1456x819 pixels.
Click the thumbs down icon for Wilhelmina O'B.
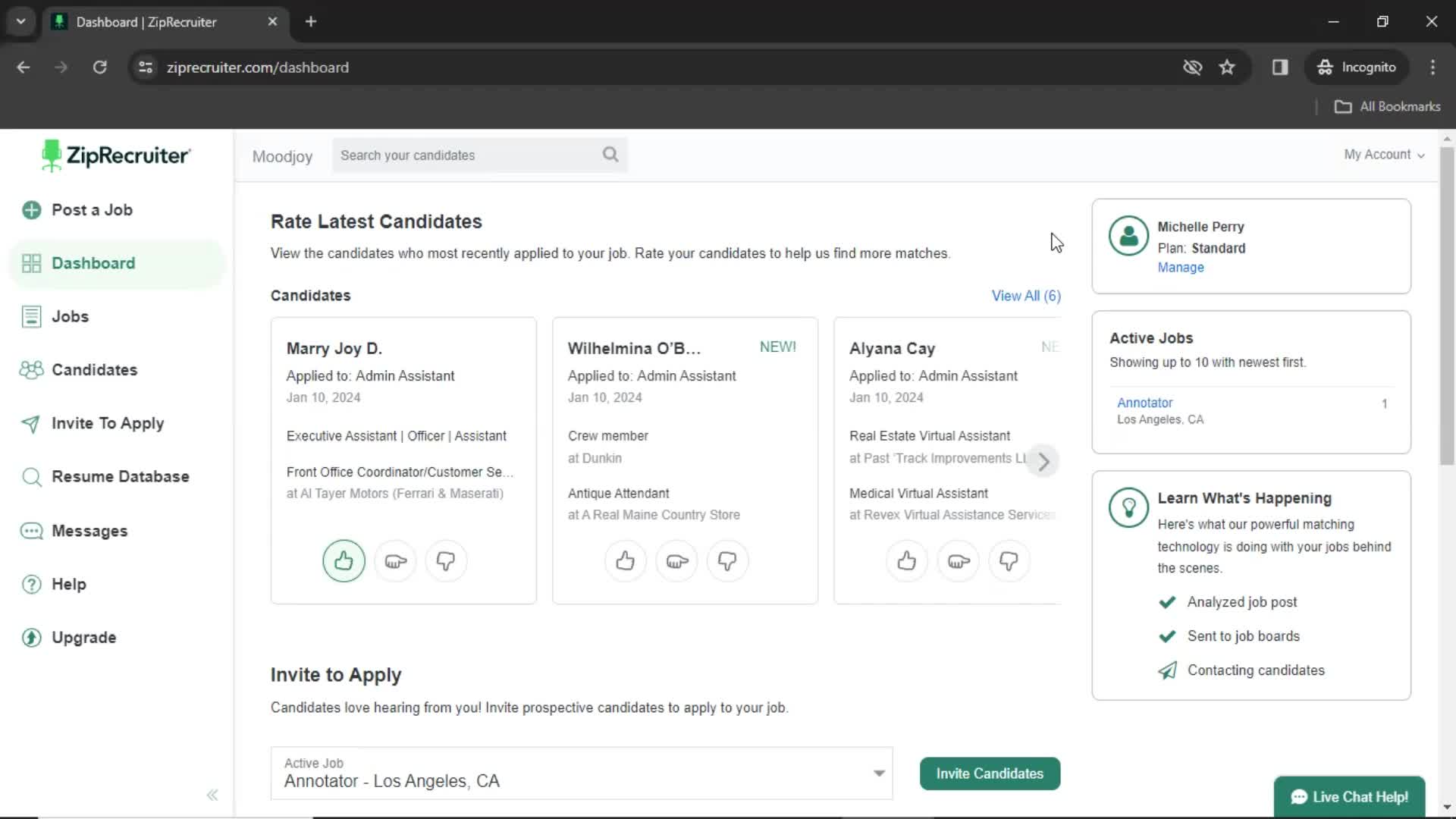click(729, 561)
